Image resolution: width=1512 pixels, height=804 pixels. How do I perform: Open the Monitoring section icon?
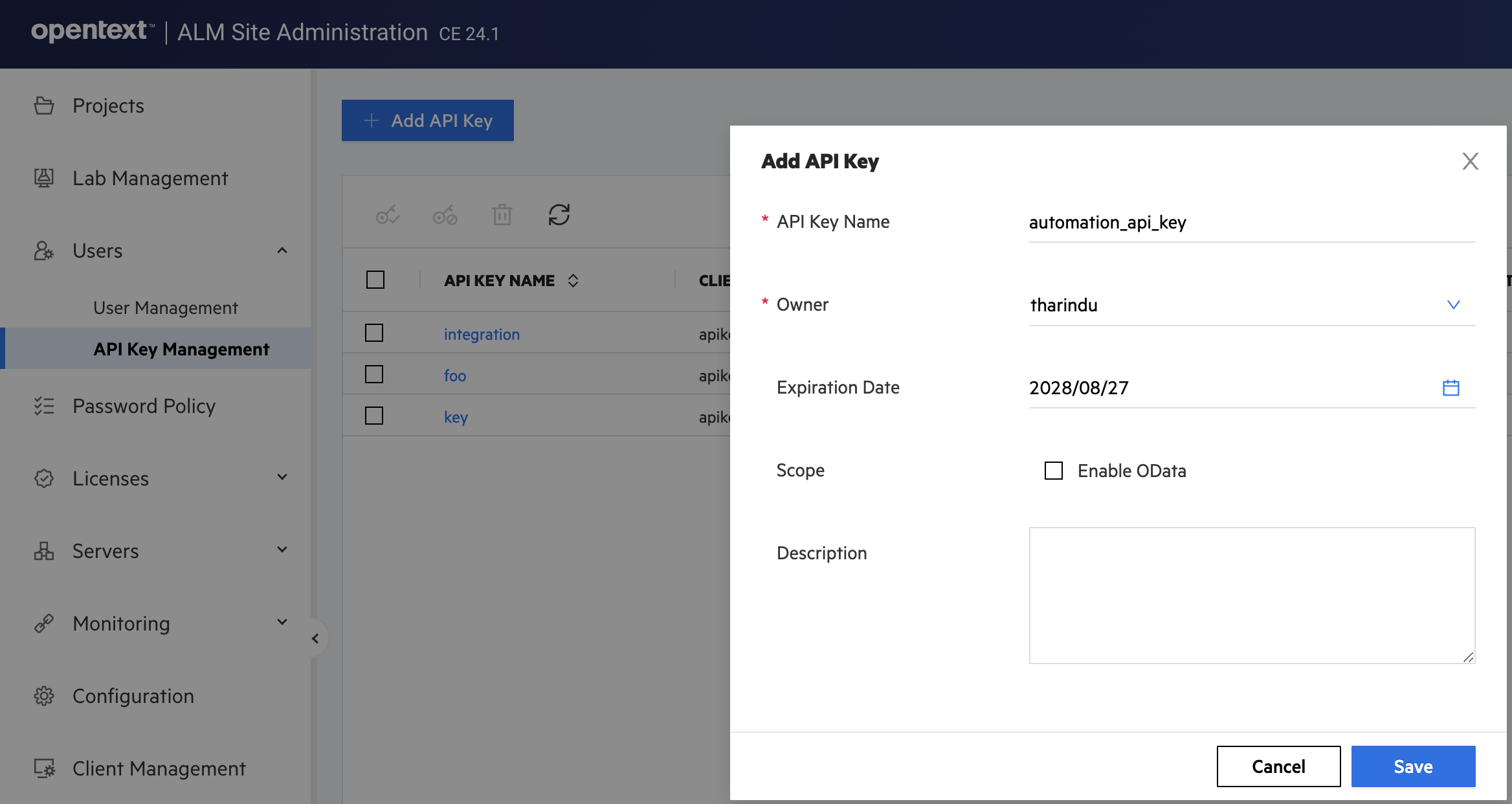pyautogui.click(x=43, y=623)
